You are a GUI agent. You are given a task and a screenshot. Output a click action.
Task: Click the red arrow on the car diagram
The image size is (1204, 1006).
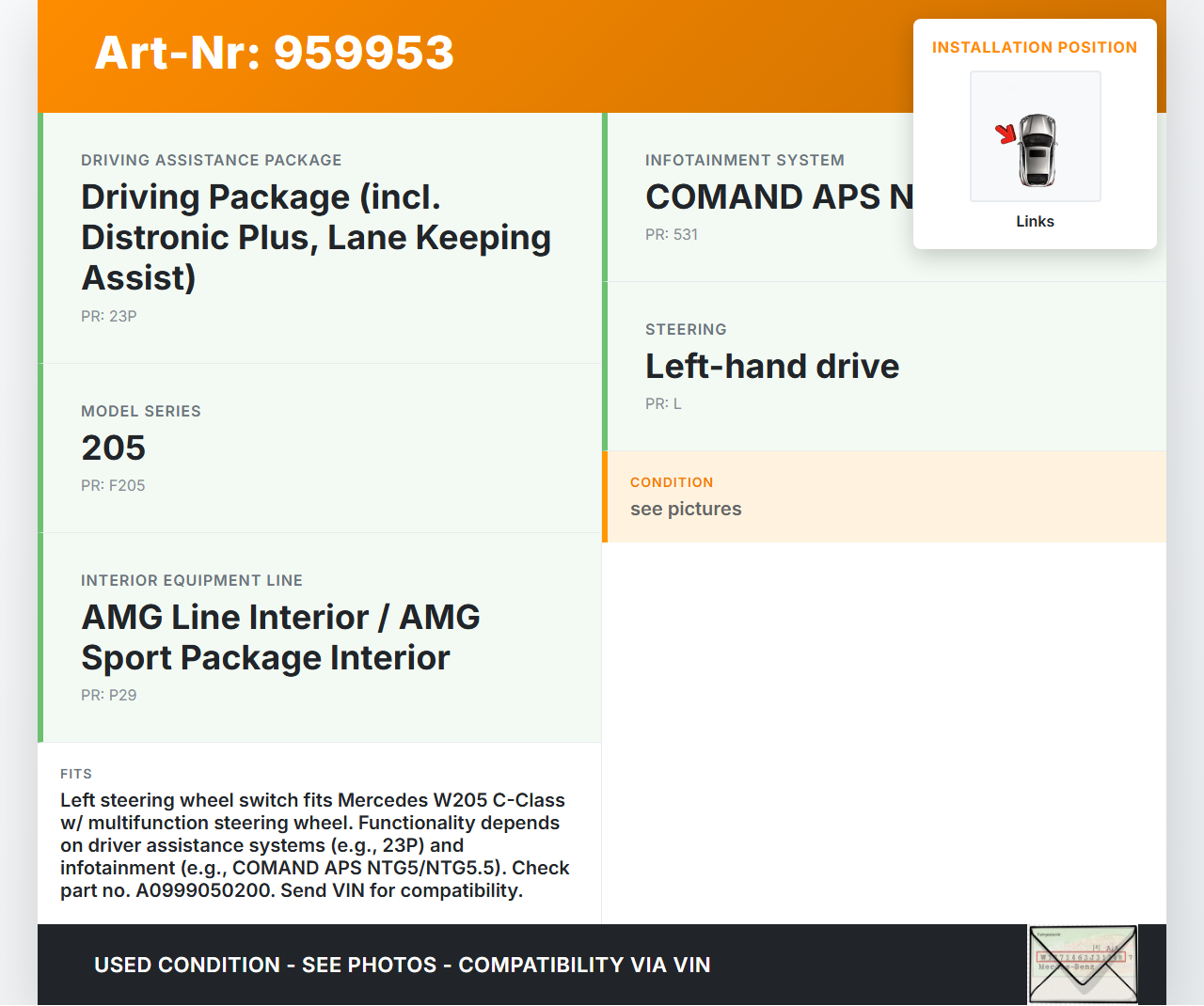1006,134
